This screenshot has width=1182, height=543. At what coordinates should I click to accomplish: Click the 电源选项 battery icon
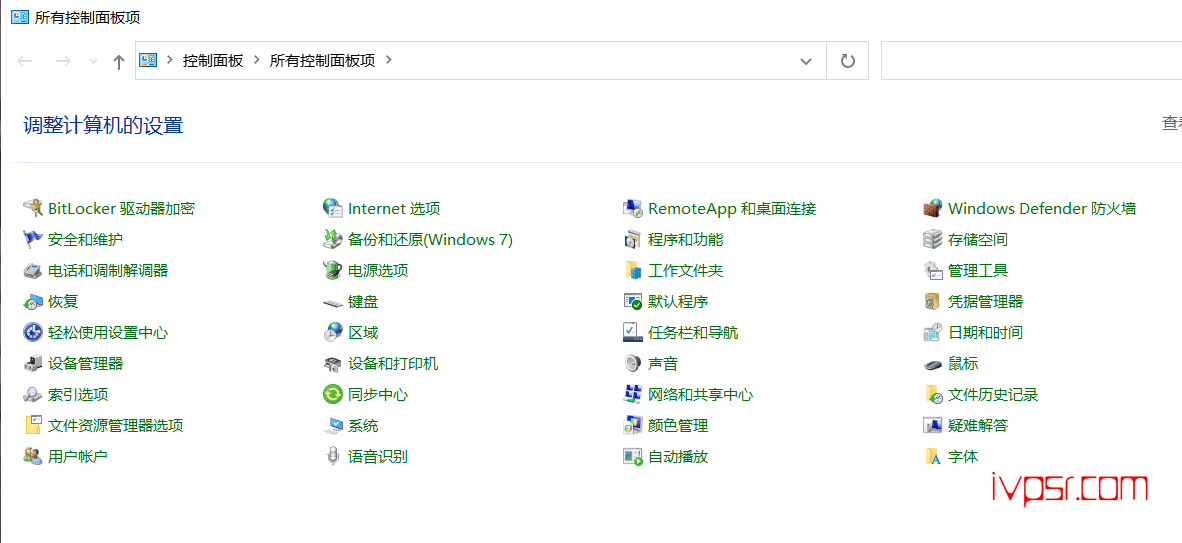332,271
